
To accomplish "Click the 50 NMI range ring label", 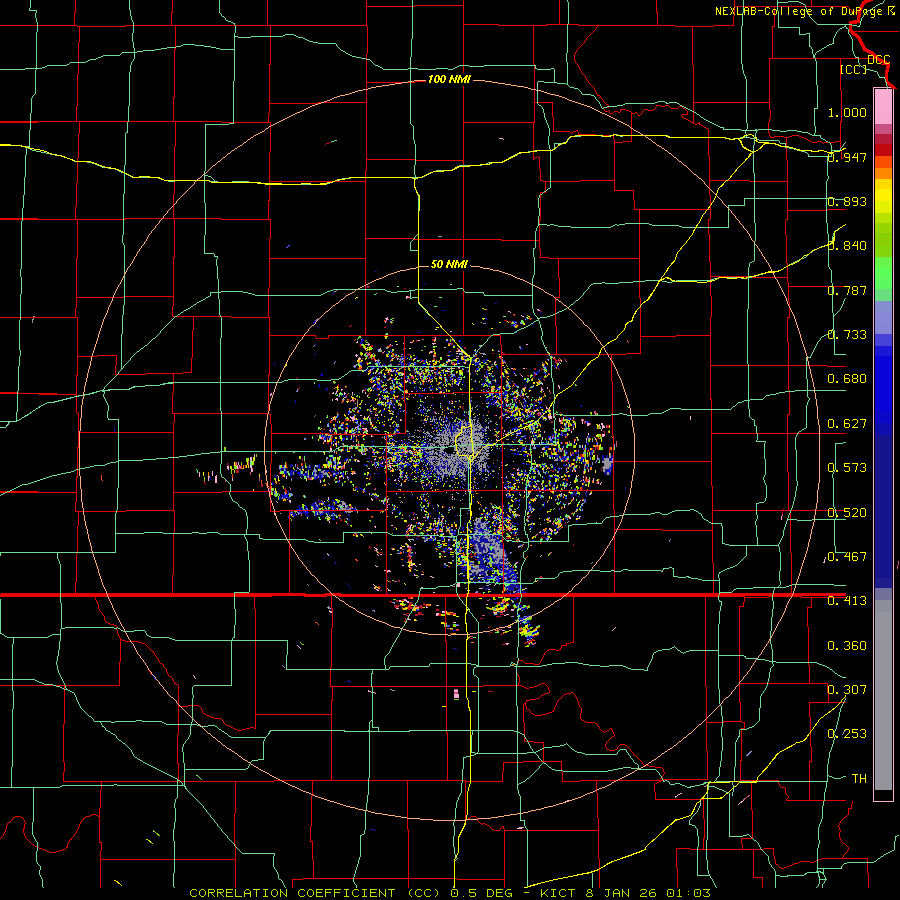I will [449, 264].
